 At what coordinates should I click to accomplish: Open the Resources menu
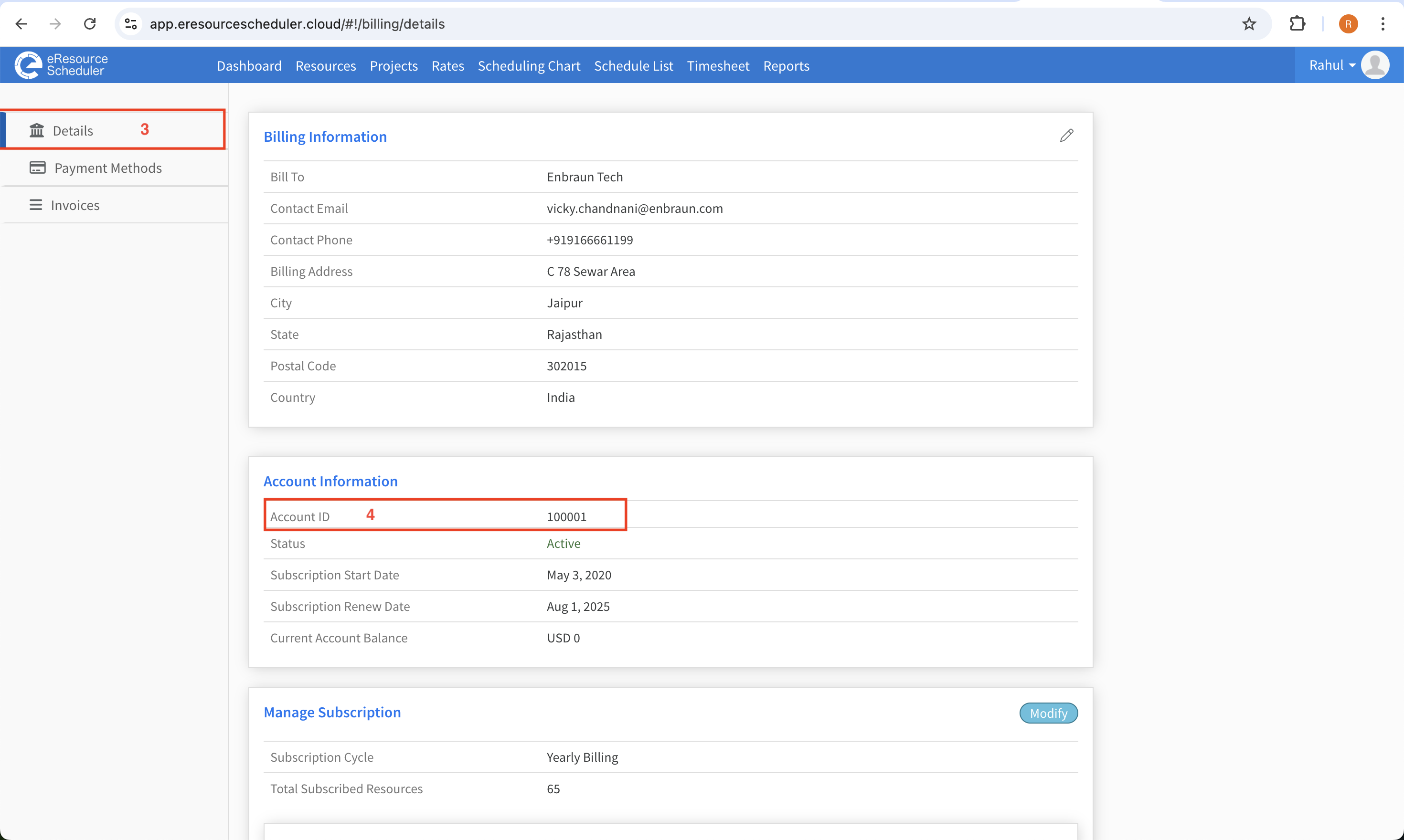click(326, 66)
